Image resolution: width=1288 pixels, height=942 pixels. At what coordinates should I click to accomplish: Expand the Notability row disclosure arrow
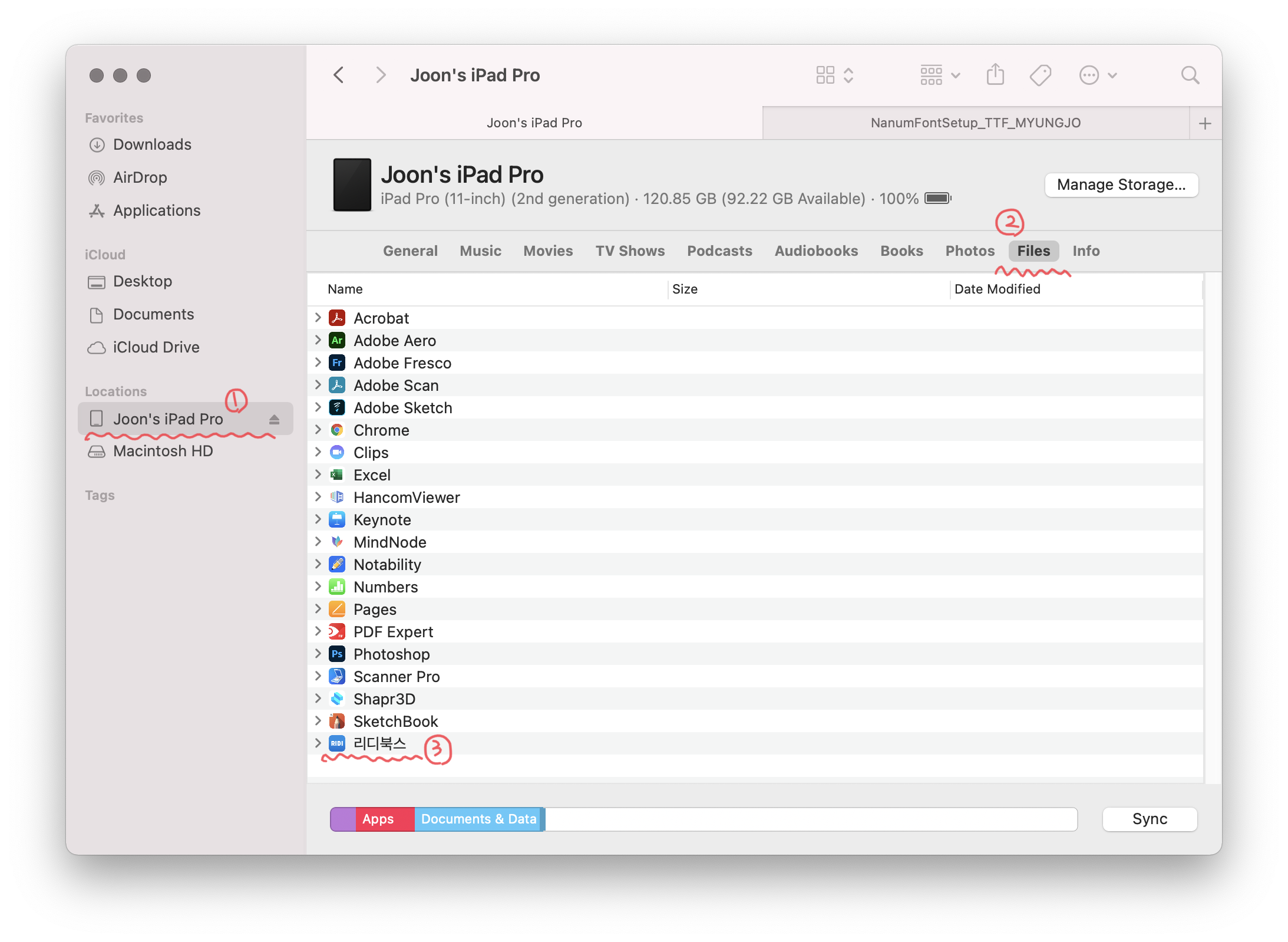pyautogui.click(x=318, y=564)
